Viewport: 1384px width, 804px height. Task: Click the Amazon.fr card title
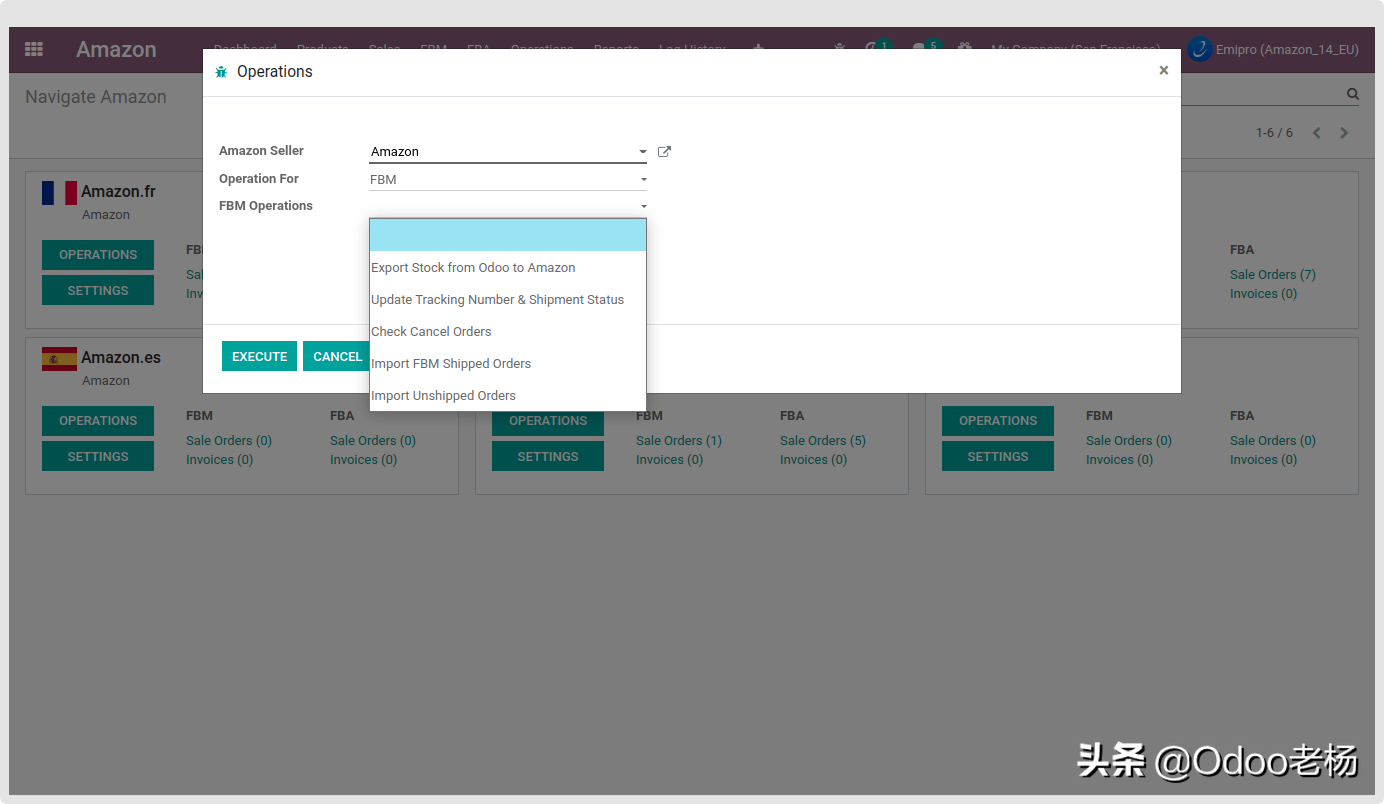pos(118,191)
